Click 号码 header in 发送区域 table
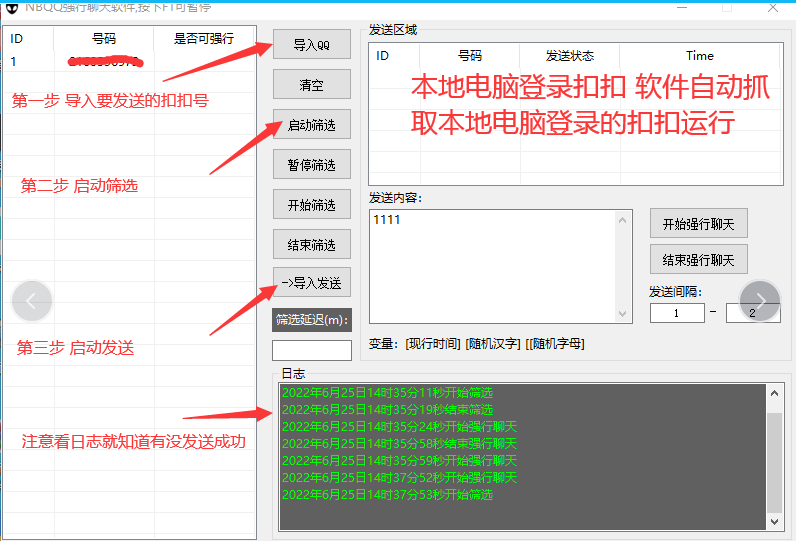 (x=470, y=55)
